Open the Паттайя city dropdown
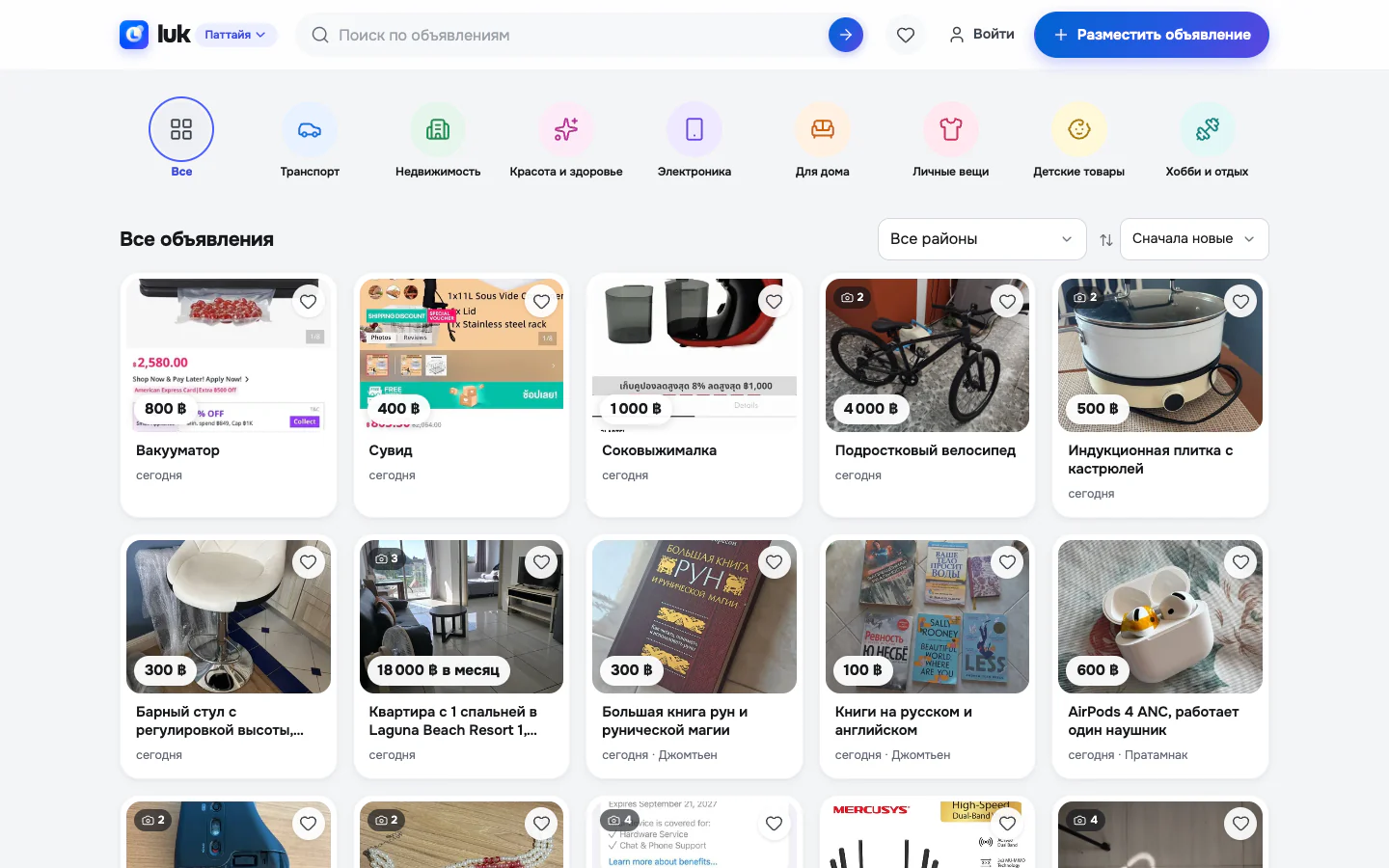1389x868 pixels. click(x=236, y=35)
